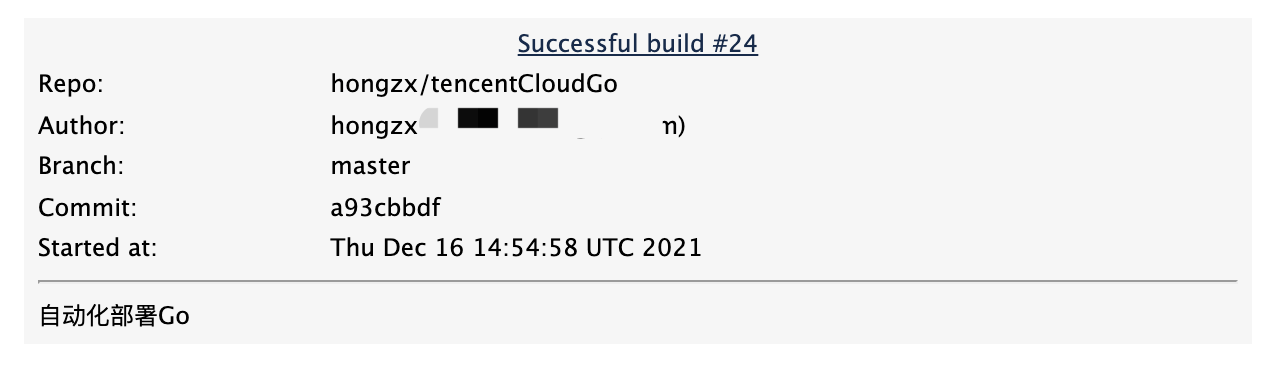Click the light gray smudge beside hongzx

[x=429, y=119]
